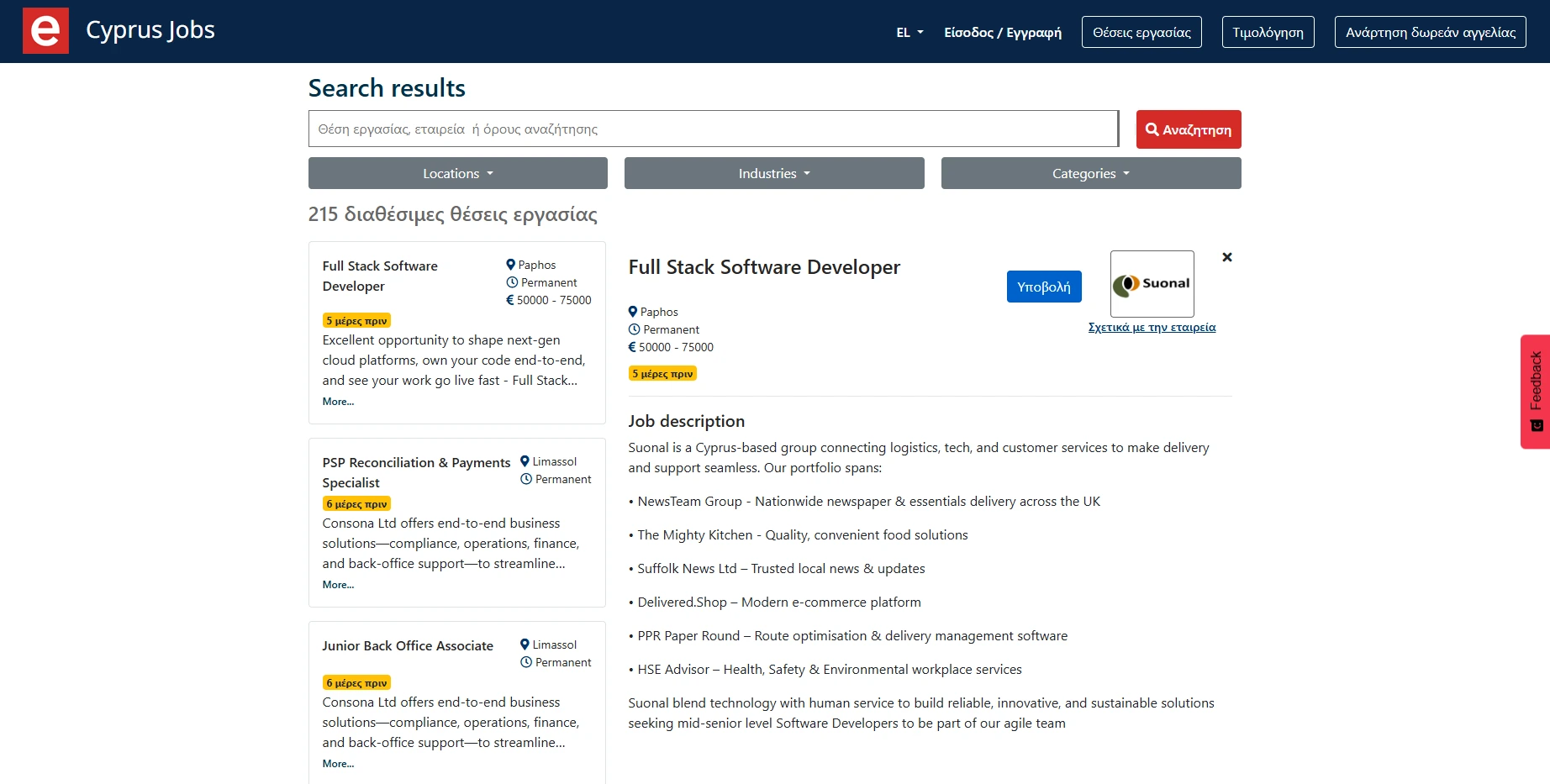Click the Permanent clock icon in first card

[512, 282]
